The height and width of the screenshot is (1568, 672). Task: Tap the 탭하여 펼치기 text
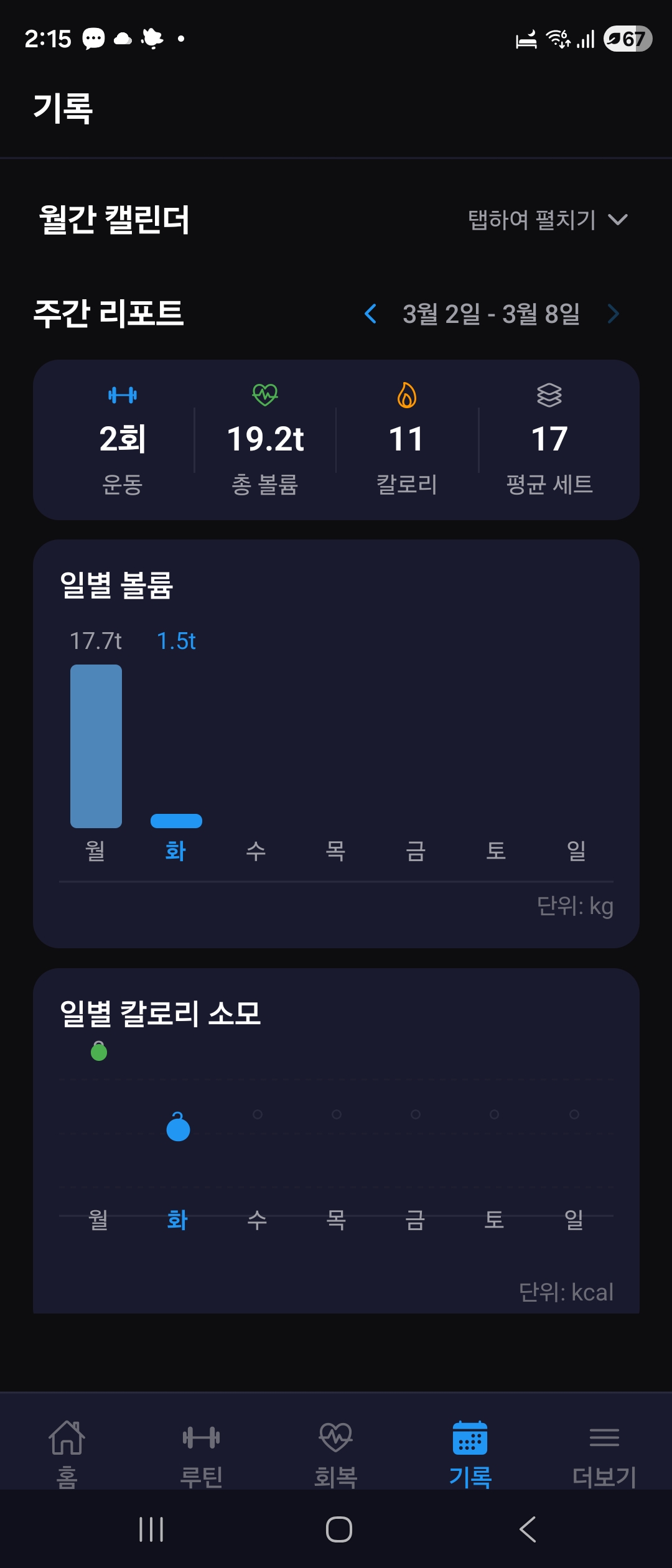coord(532,220)
